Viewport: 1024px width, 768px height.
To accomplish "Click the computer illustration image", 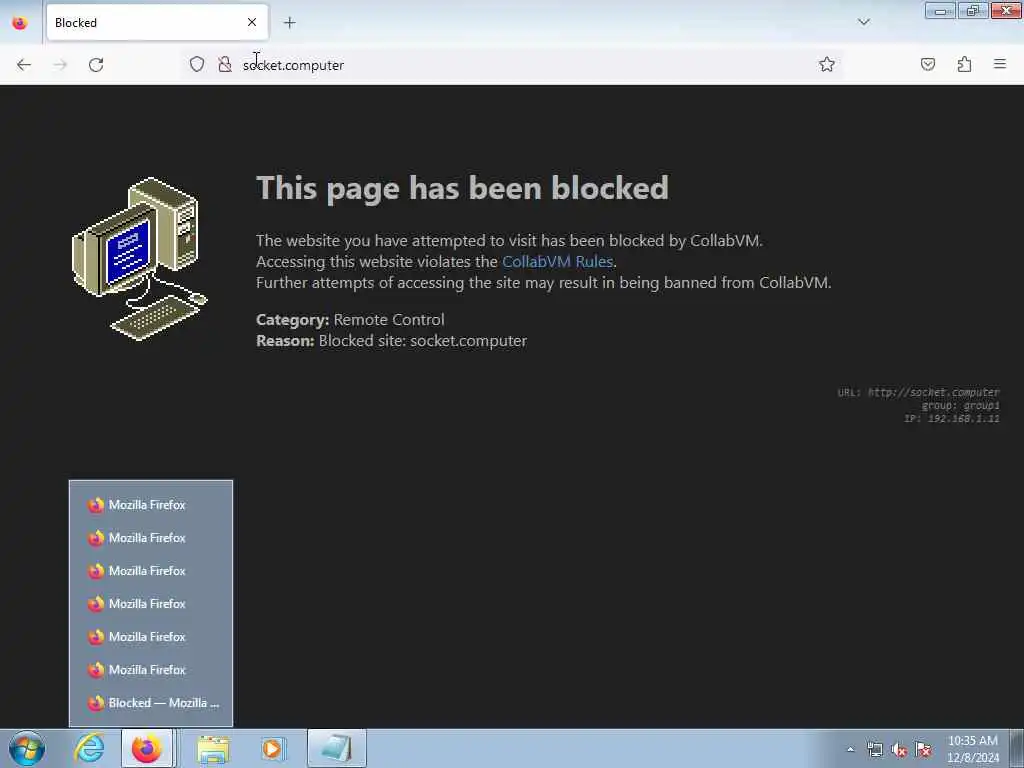I will (139, 259).
